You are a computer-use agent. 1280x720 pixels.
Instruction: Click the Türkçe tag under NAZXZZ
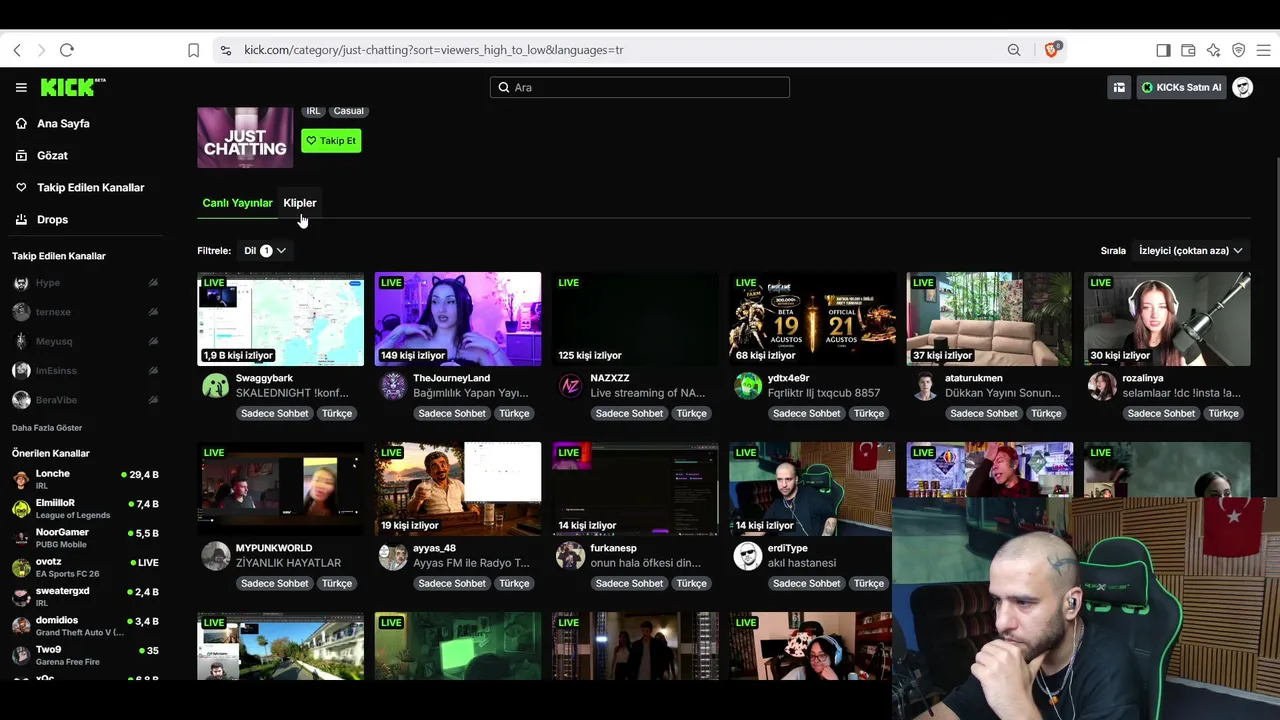(x=691, y=414)
